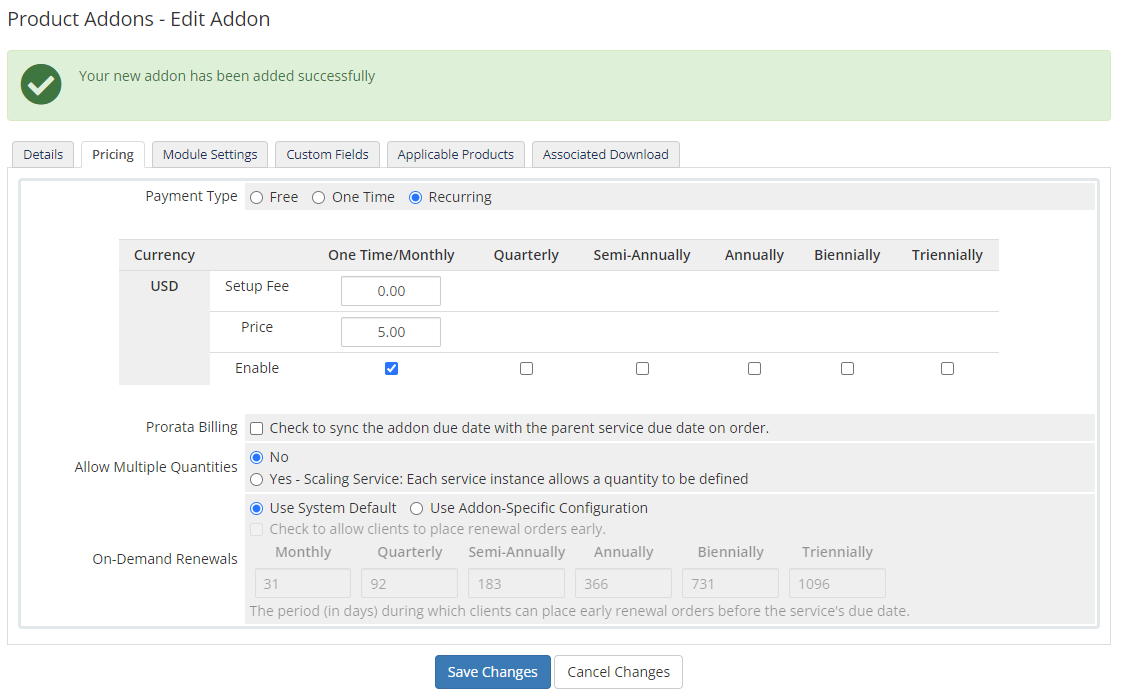This screenshot has height=698, width=1121.
Task: Uncheck the One Time/Monthly enable checkbox
Action: (x=392, y=369)
